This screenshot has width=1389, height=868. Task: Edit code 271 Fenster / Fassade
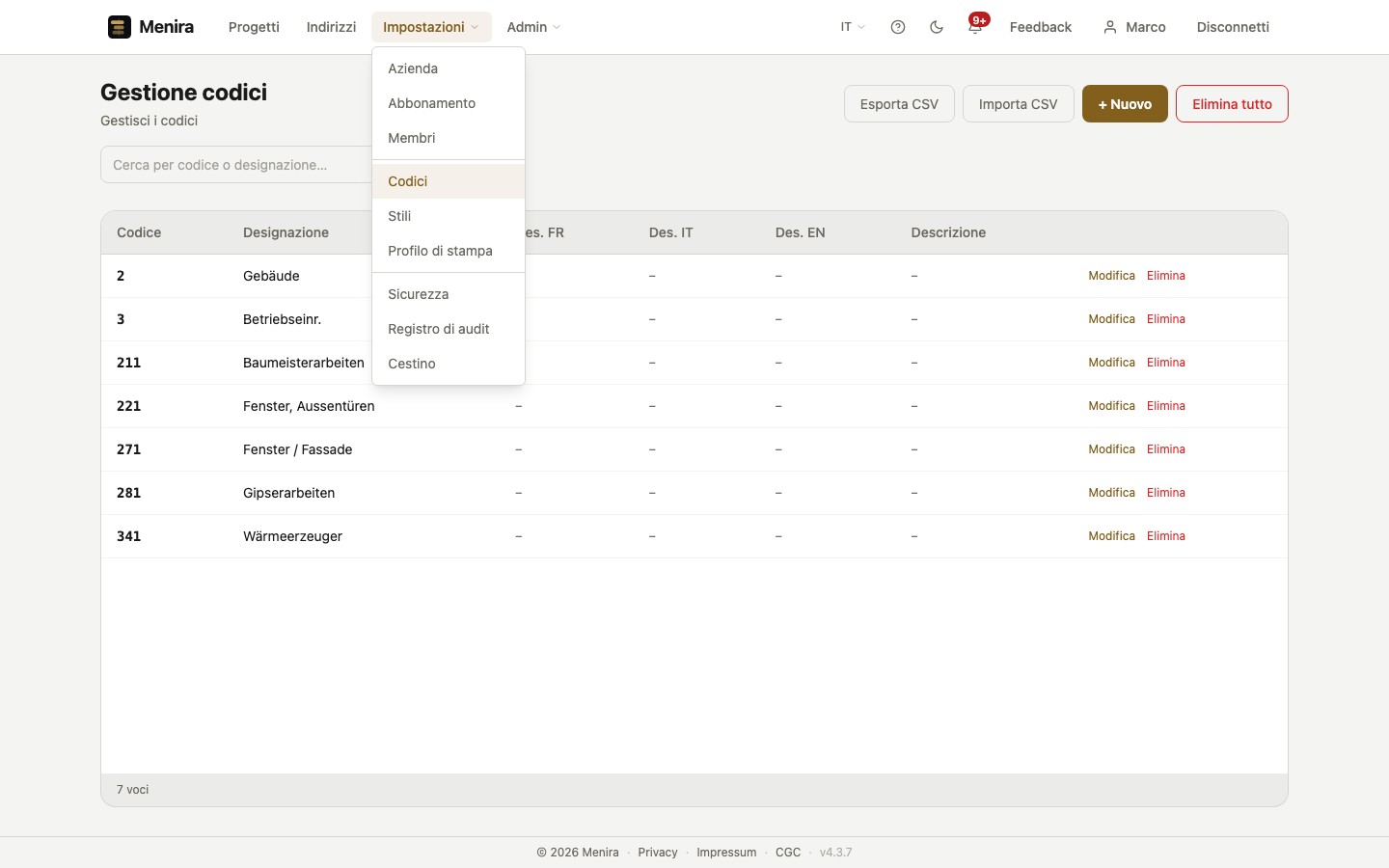click(1111, 449)
